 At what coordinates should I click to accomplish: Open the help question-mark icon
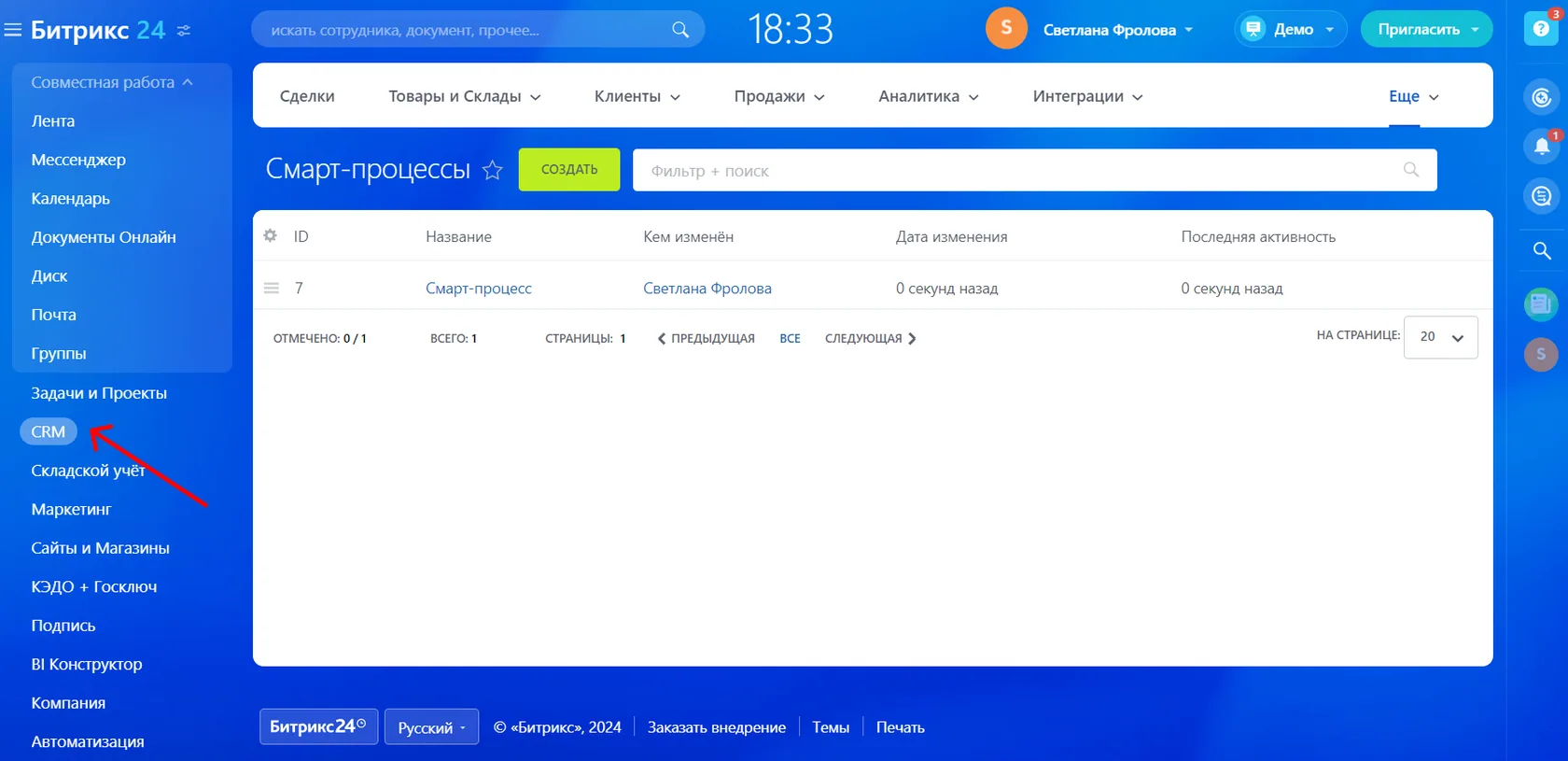1541,29
